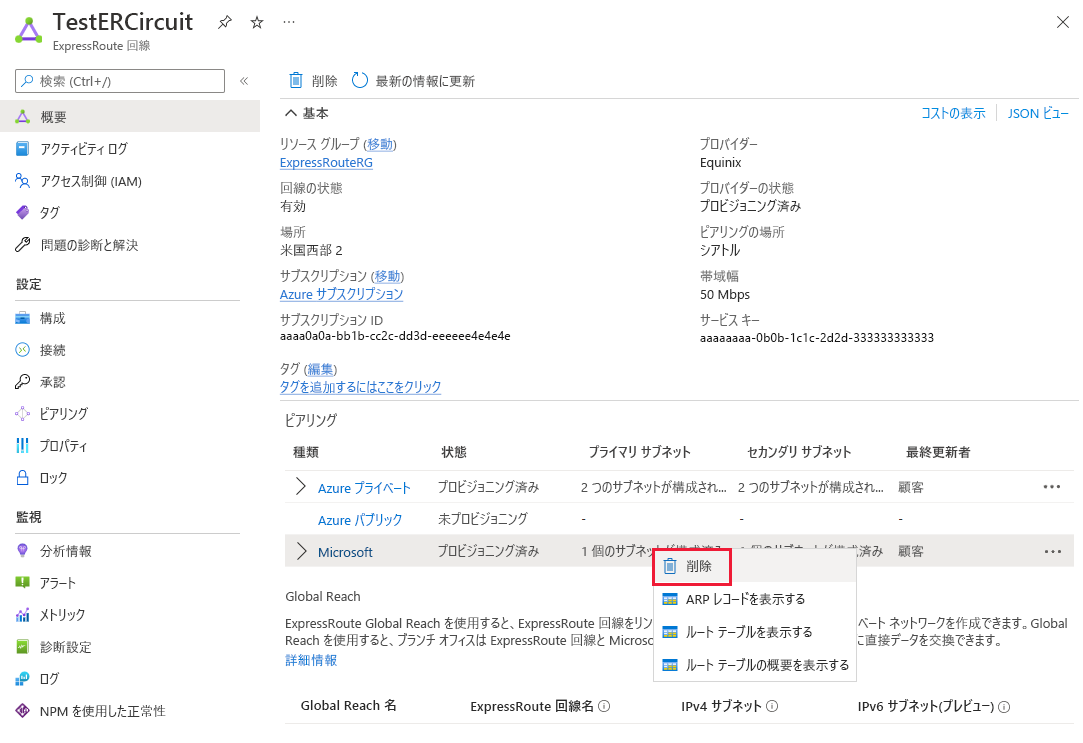Expand the Microsoft peering row
The image size is (1083, 743).
click(301, 551)
